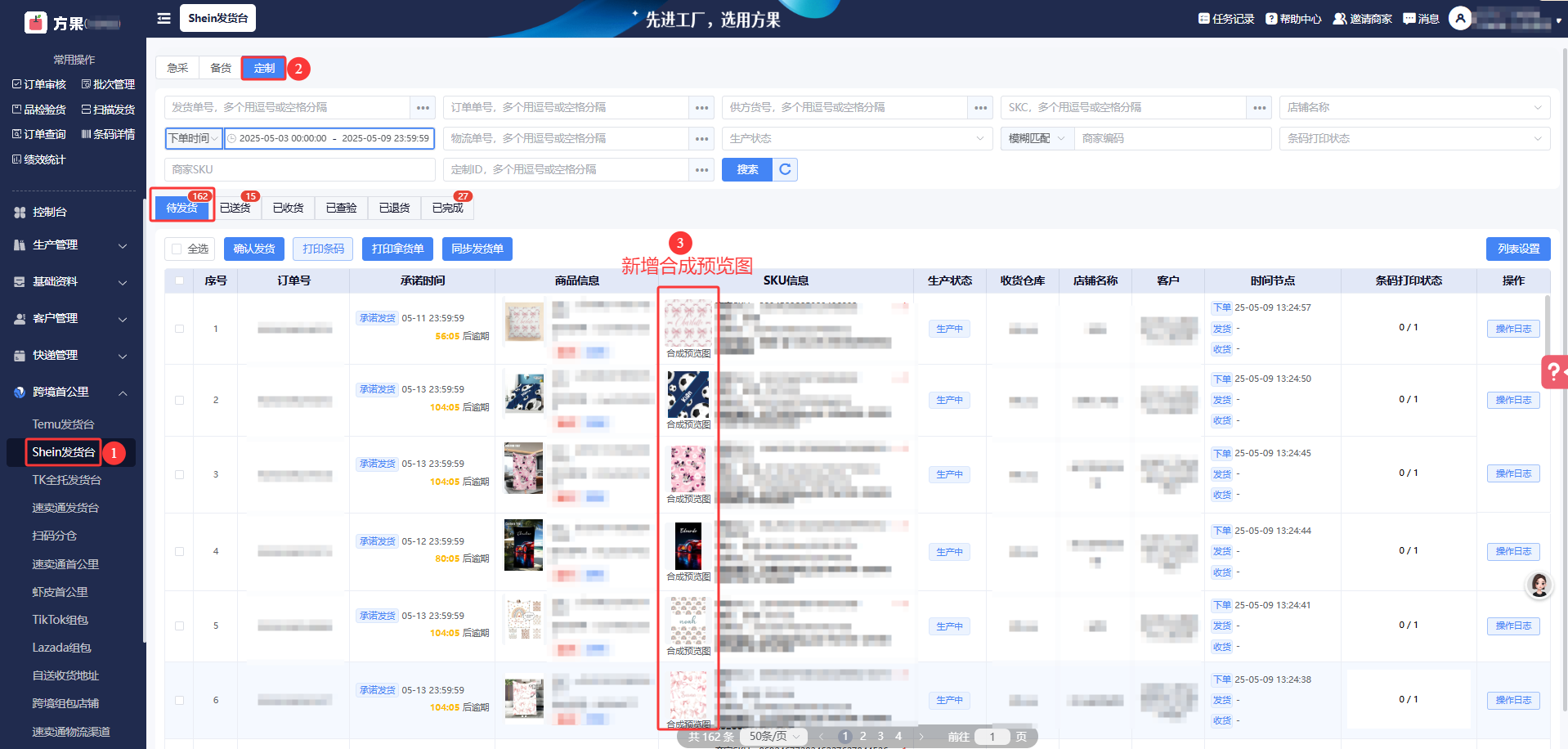Focus the 商家编码 input field

point(1172,138)
